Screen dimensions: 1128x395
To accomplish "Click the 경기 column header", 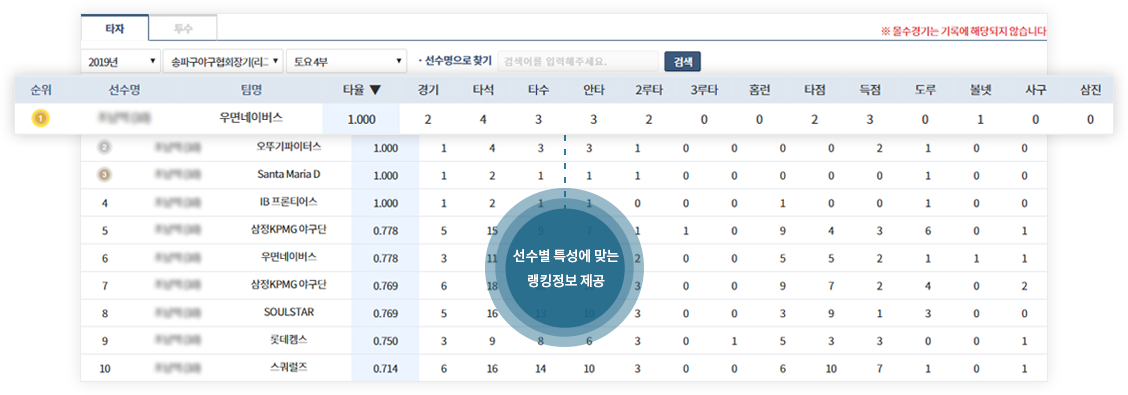I will point(428,90).
